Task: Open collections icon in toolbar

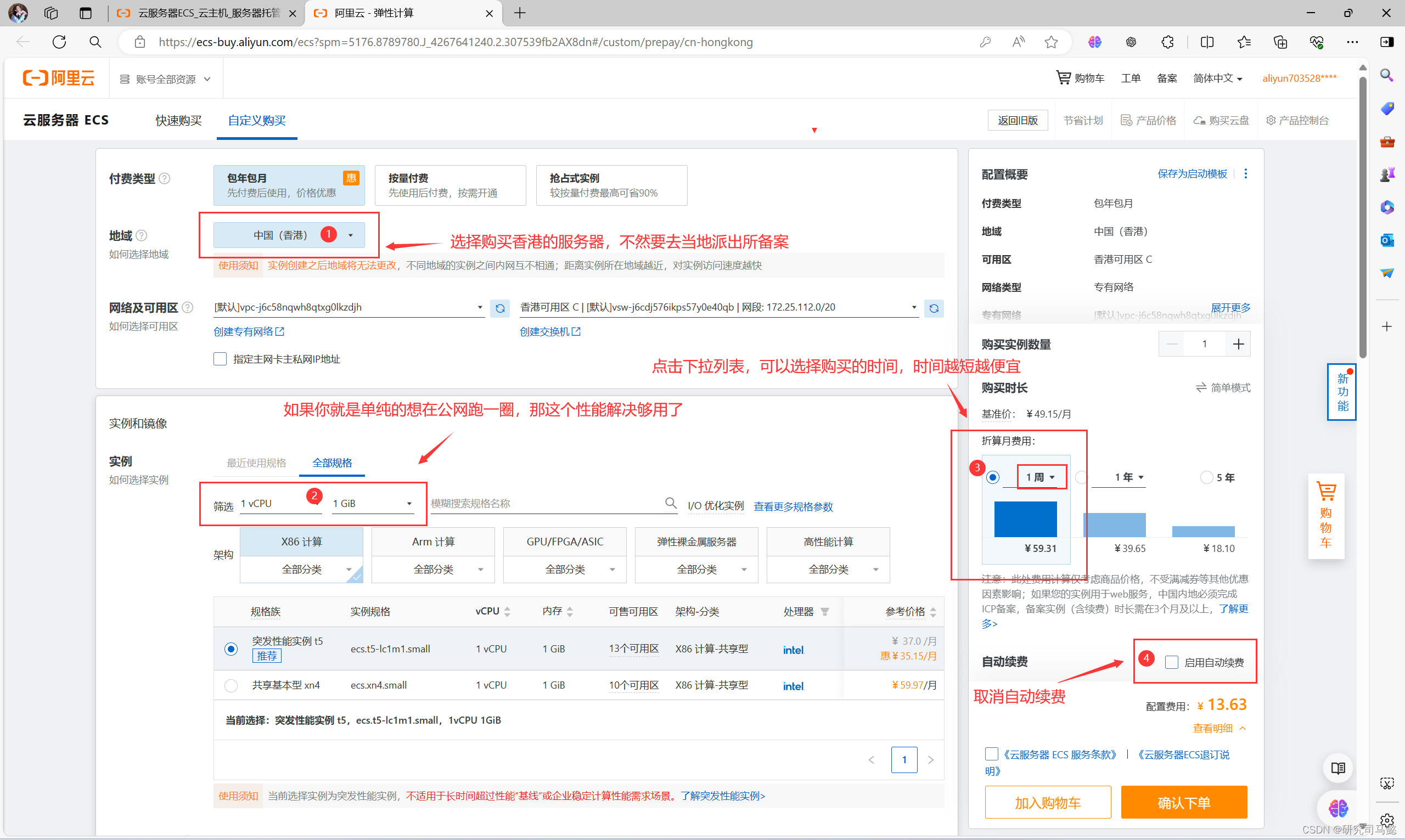Action: point(1280,42)
